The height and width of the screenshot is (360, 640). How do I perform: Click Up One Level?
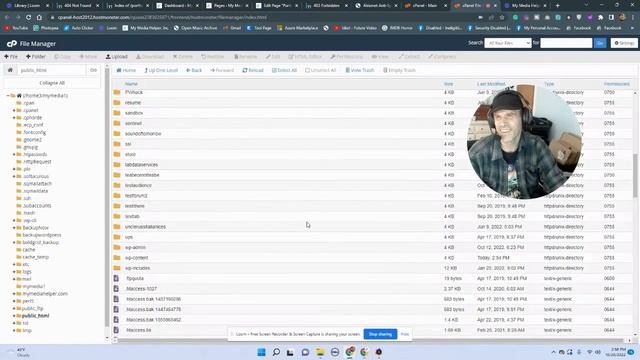161,70
